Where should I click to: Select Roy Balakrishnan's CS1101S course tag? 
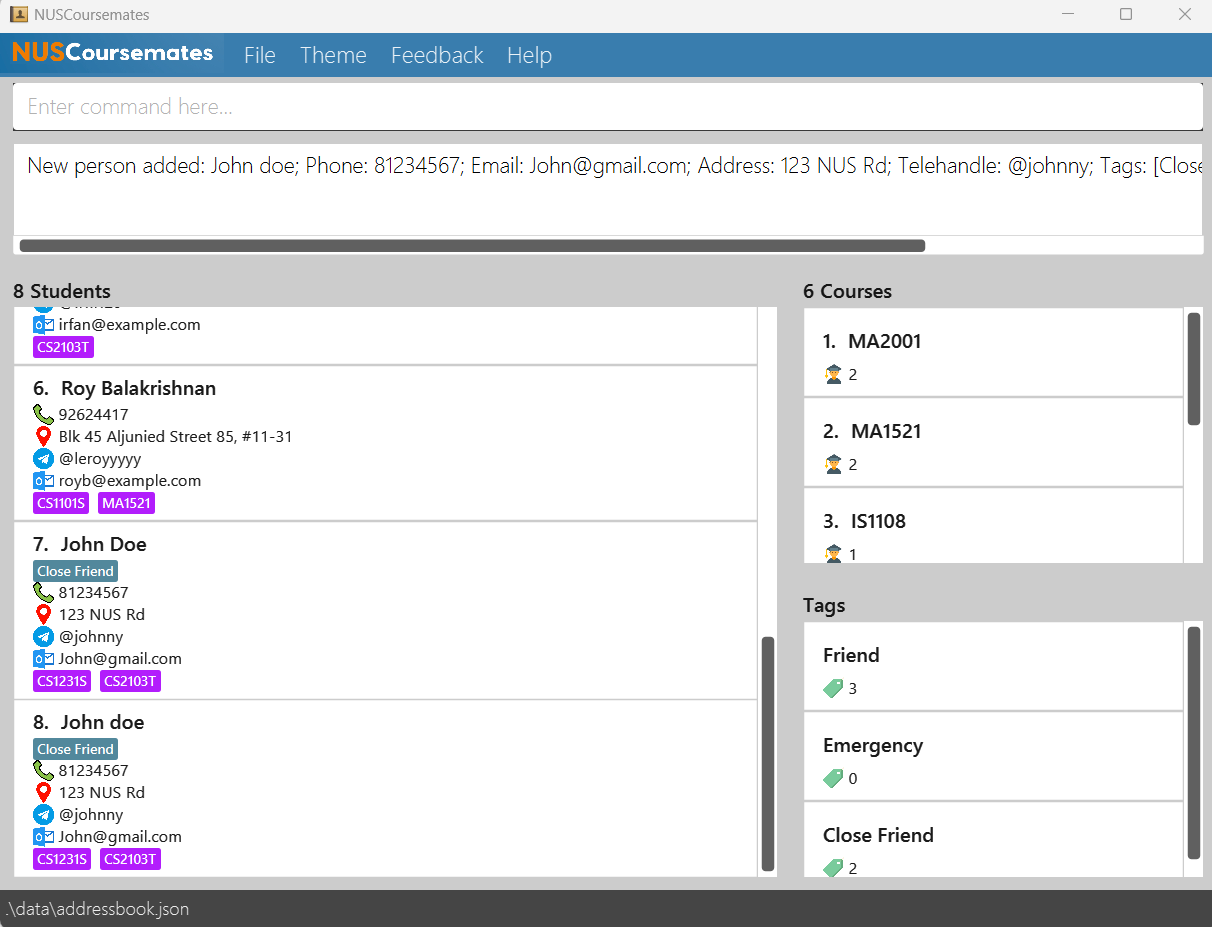(61, 503)
